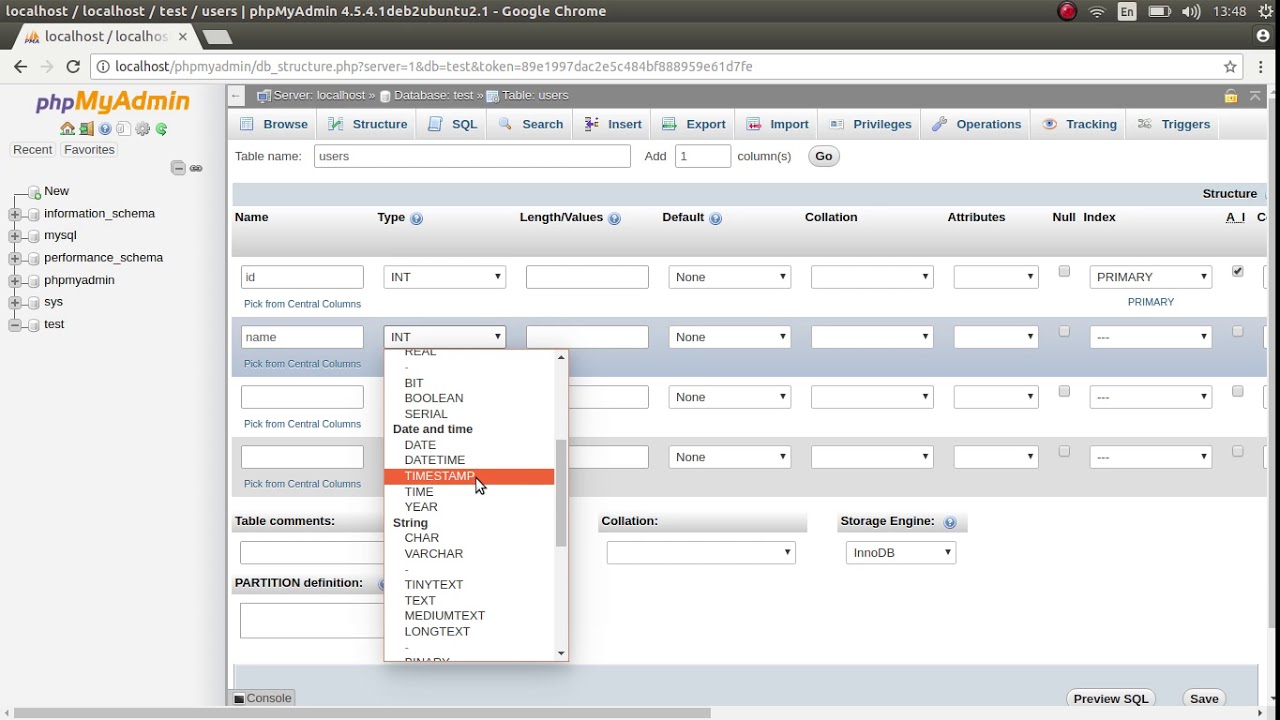Click the Save button
1280x720 pixels.
pyautogui.click(x=1204, y=699)
